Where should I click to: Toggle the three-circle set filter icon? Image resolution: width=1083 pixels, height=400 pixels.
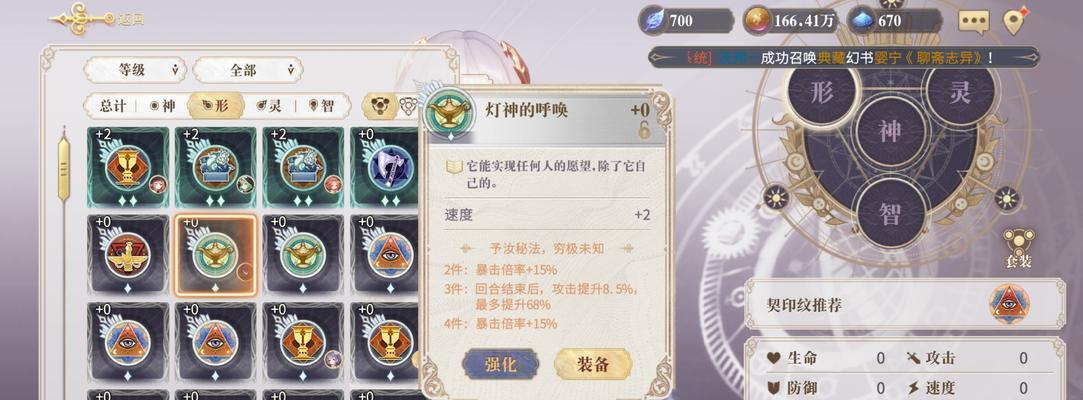coord(378,106)
